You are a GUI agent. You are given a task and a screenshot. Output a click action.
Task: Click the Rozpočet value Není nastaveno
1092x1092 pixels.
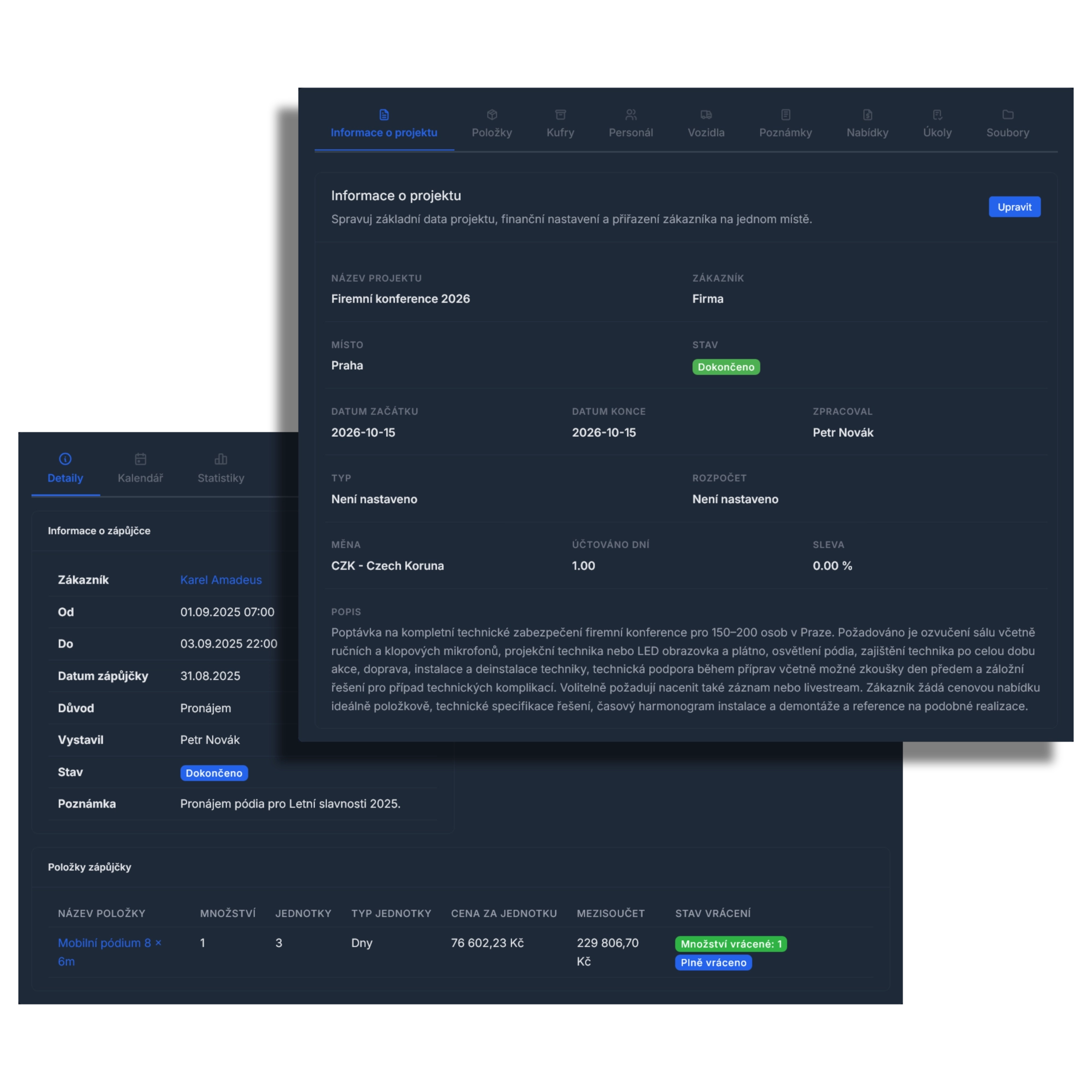(735, 499)
